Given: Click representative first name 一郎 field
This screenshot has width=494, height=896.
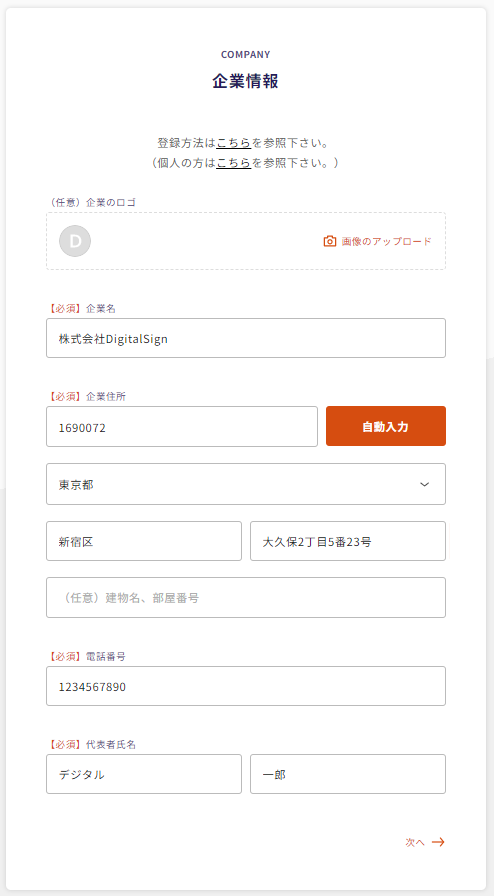Looking at the screenshot, I should pyautogui.click(x=348, y=774).
